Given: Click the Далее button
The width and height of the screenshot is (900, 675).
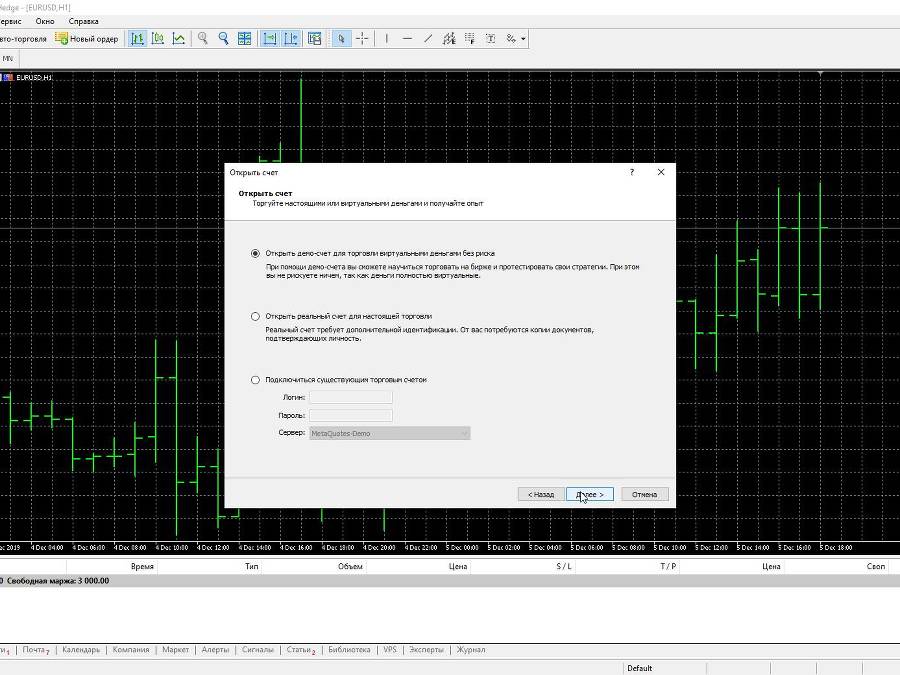Looking at the screenshot, I should click(588, 493).
